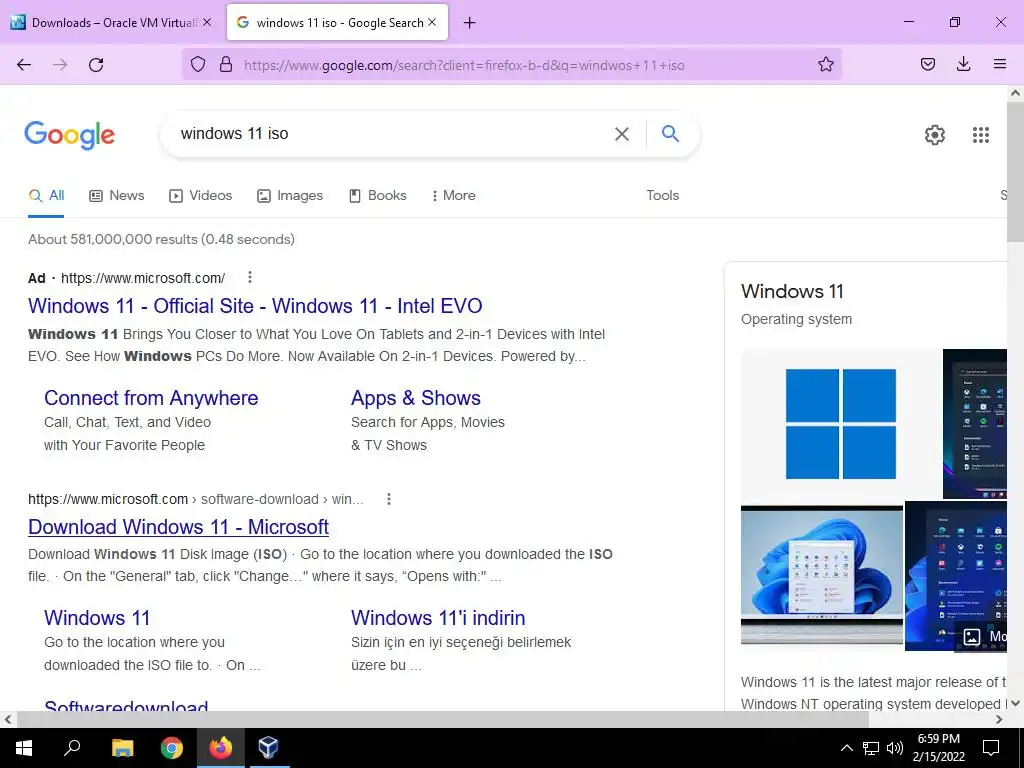
Task: Switch to Images results
Action: 290,195
